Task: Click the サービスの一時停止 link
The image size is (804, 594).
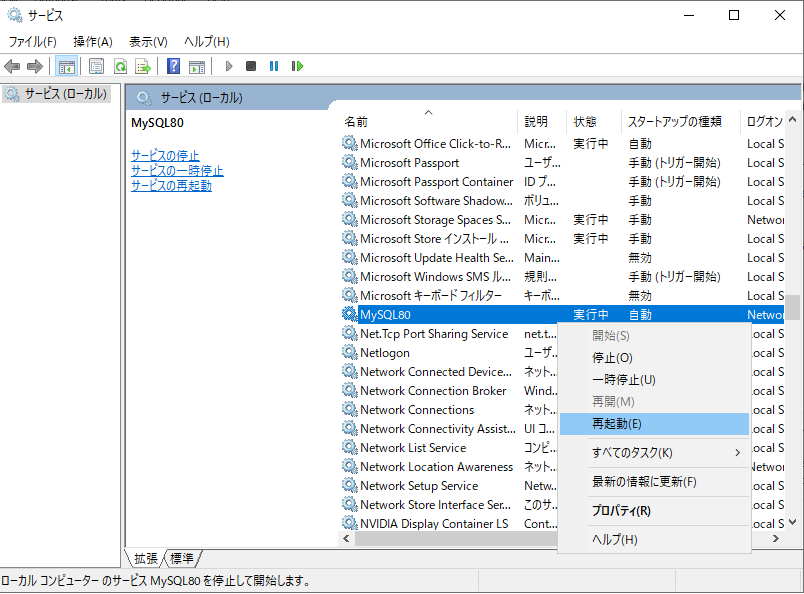Action: click(177, 170)
